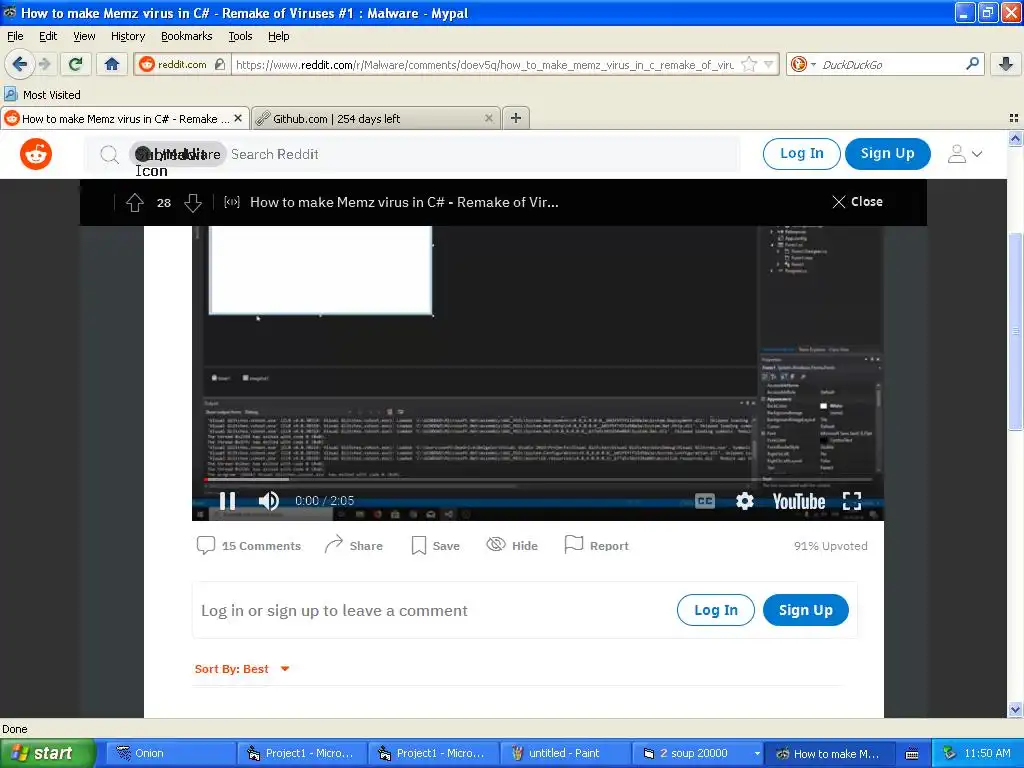Click the header Sign Up button
Image resolution: width=1024 pixels, height=768 pixels.
(887, 153)
